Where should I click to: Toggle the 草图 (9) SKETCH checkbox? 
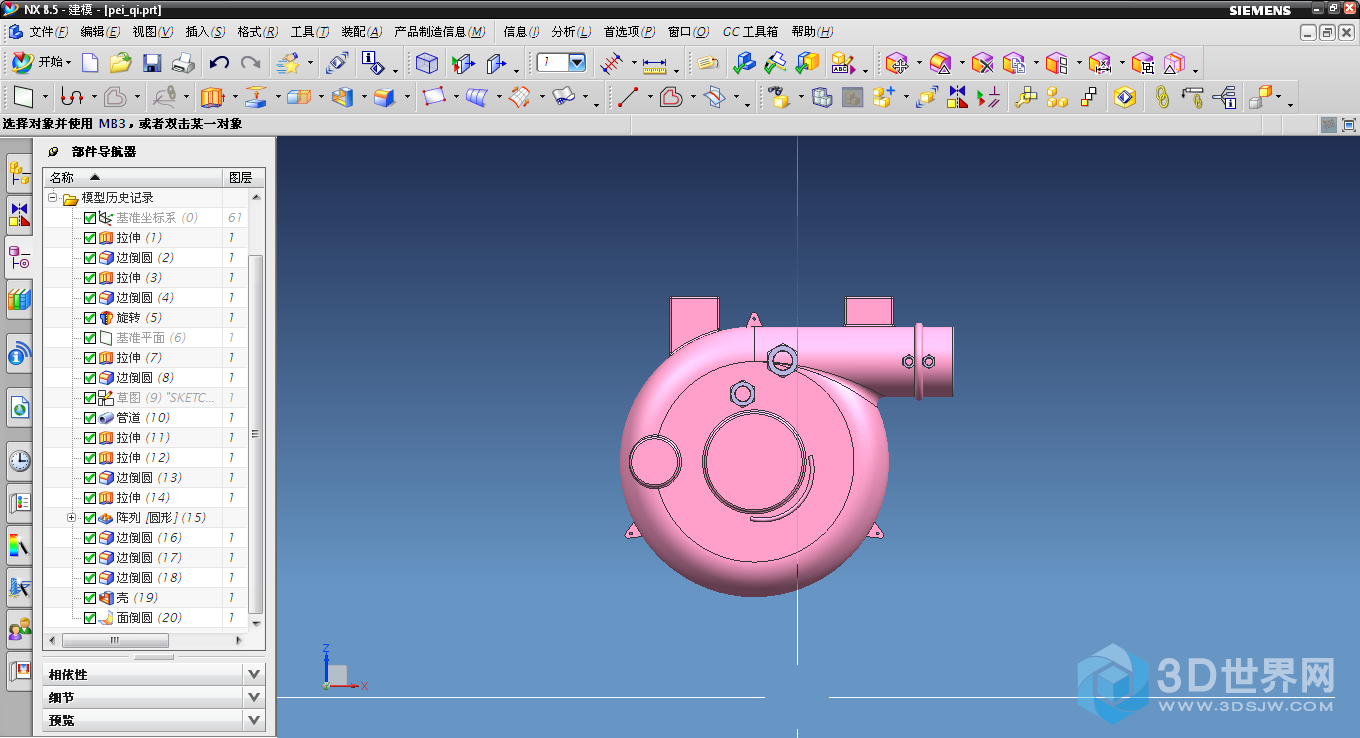[x=90, y=398]
